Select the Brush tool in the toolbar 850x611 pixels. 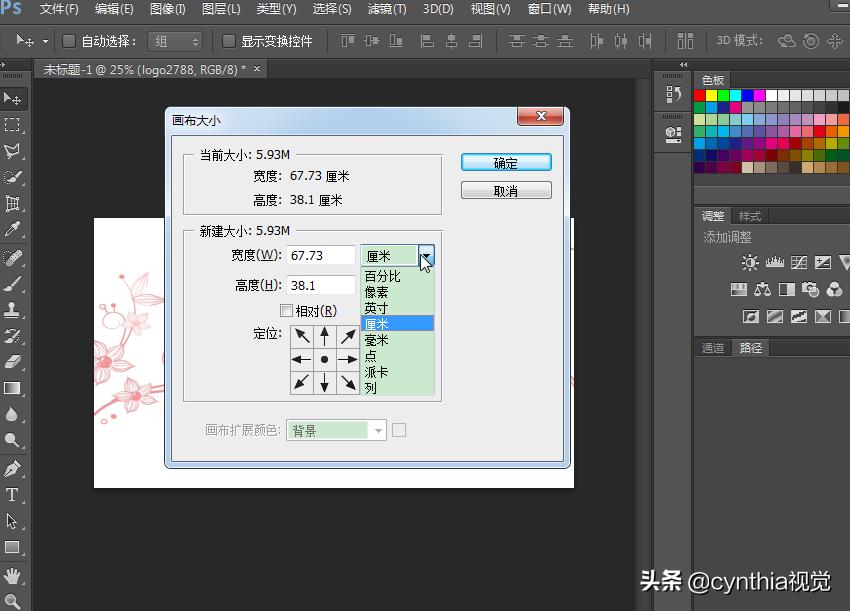tap(12, 284)
